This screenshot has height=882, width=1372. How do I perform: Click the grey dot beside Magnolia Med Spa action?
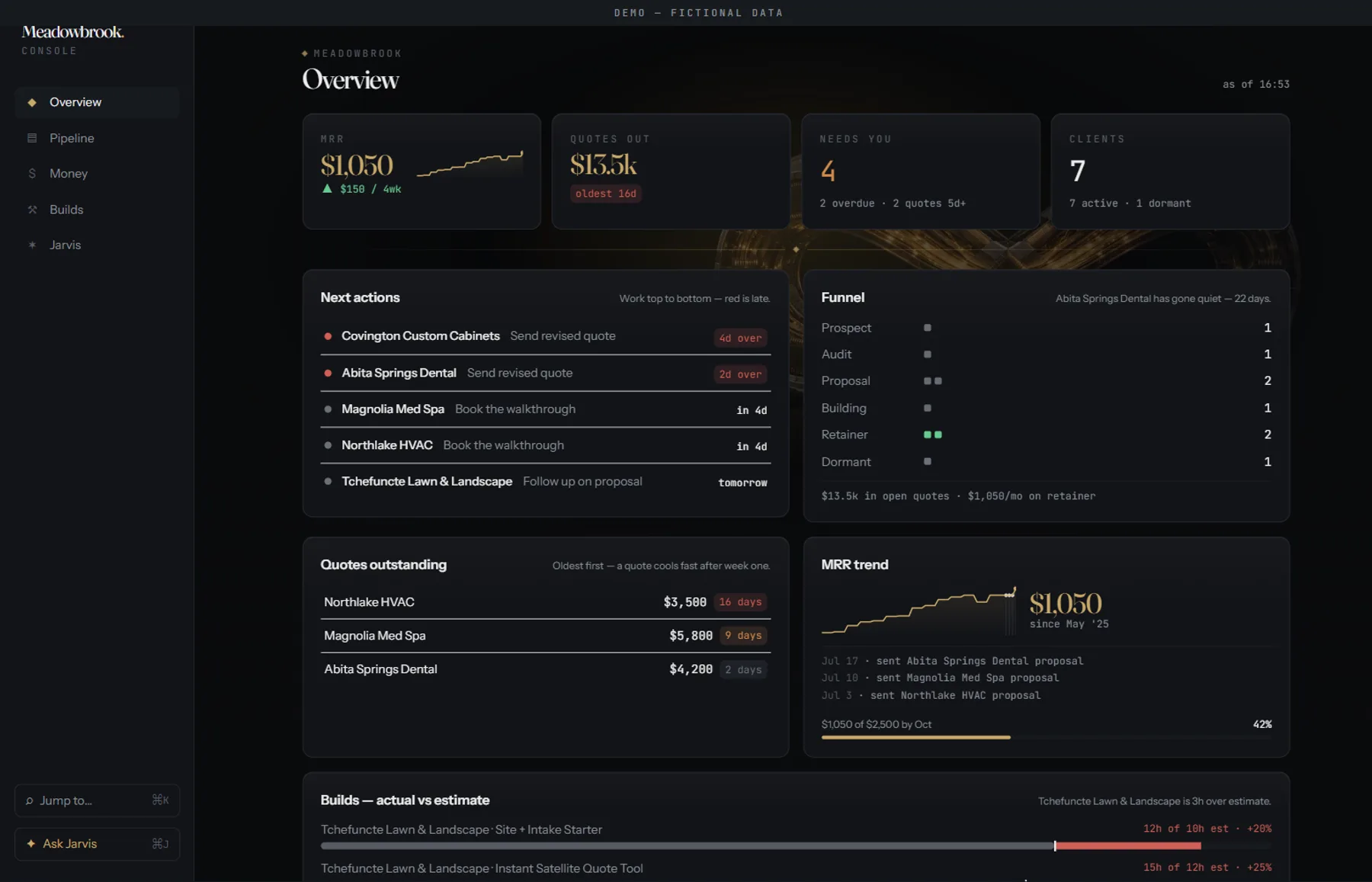[328, 409]
